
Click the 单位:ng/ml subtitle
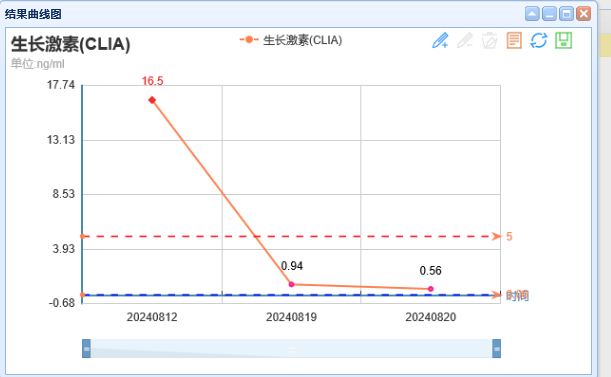pyautogui.click(x=37, y=64)
